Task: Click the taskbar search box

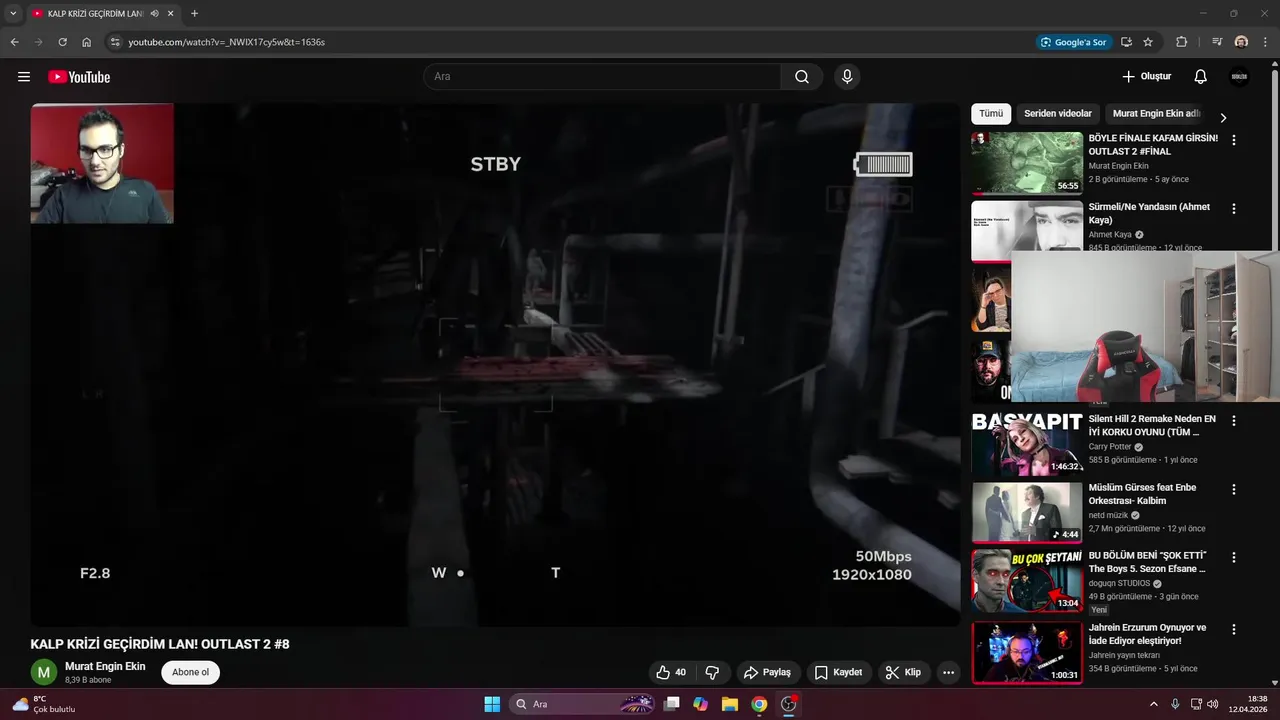Action: pyautogui.click(x=582, y=704)
